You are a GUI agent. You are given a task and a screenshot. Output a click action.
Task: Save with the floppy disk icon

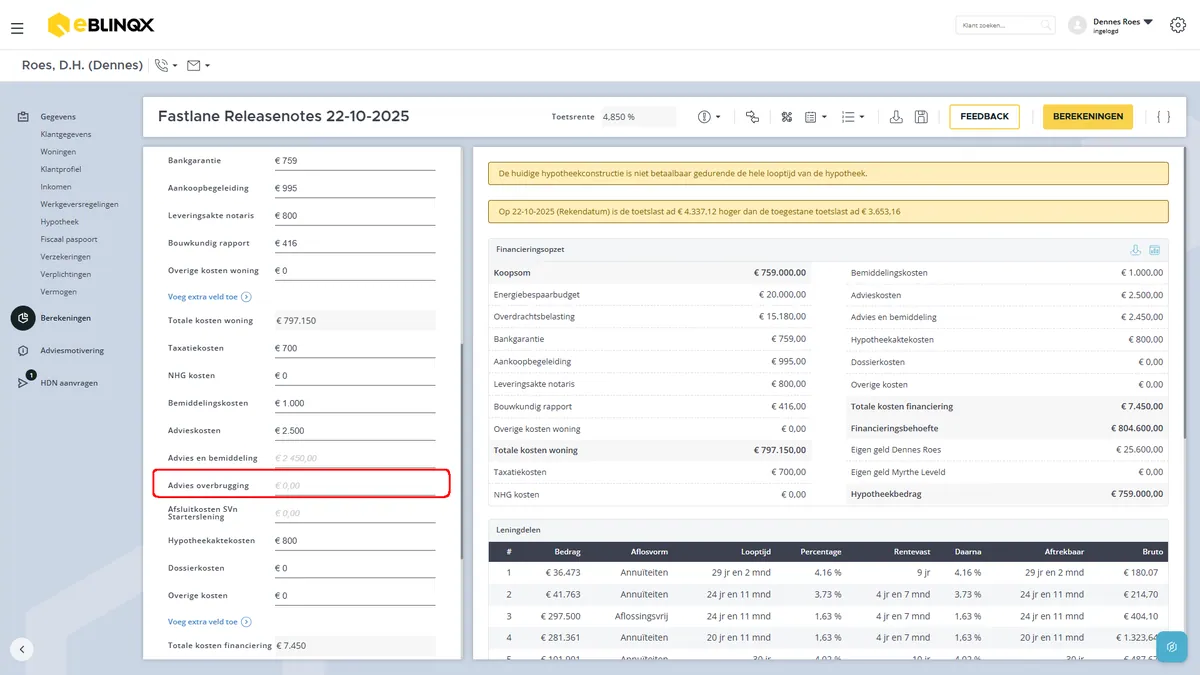921,117
